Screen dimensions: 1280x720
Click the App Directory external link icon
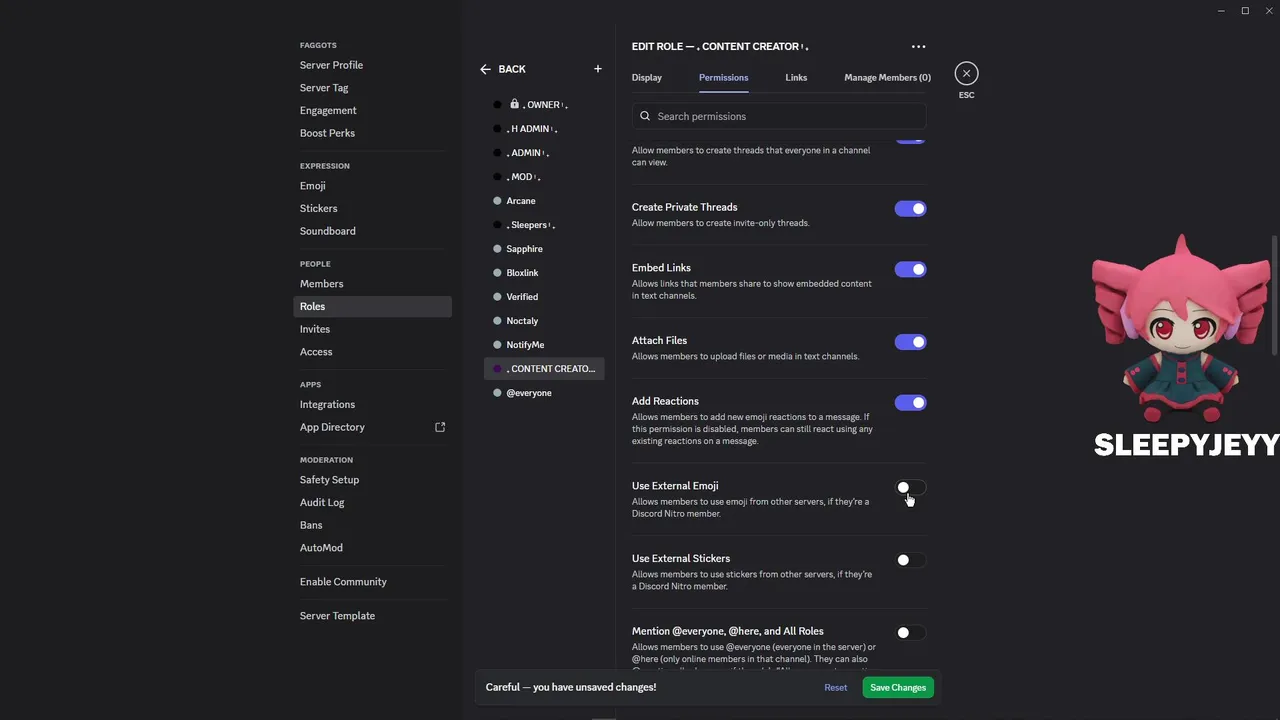(440, 427)
